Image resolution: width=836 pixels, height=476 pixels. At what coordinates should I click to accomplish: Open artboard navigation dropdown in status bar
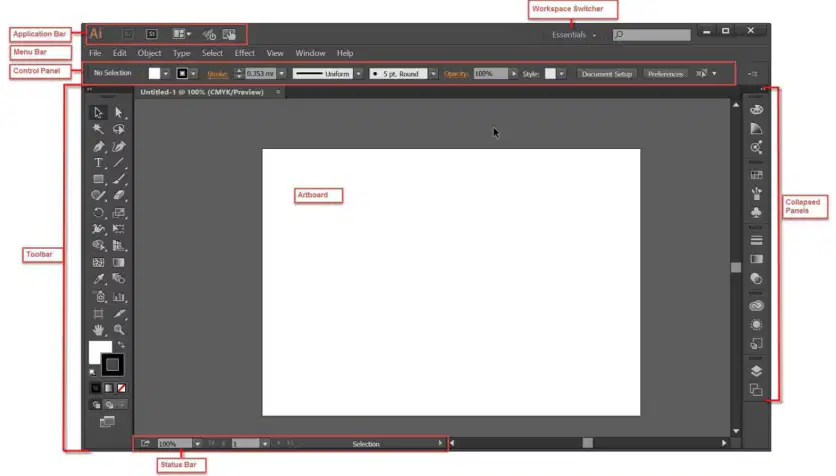(265, 443)
